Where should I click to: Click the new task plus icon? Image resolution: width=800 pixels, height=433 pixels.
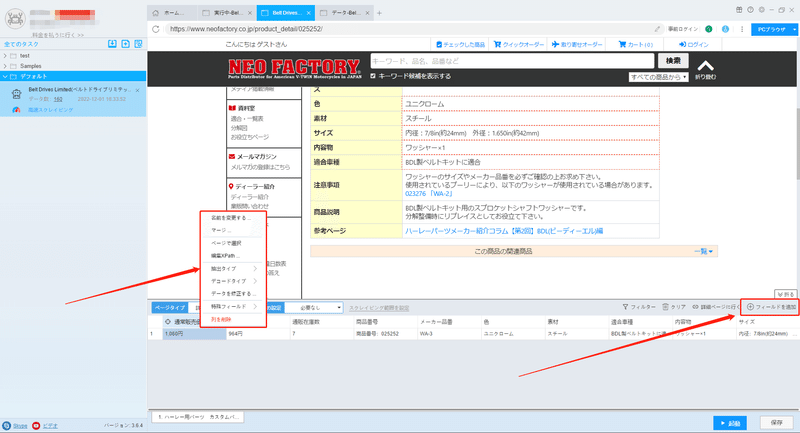(126, 44)
